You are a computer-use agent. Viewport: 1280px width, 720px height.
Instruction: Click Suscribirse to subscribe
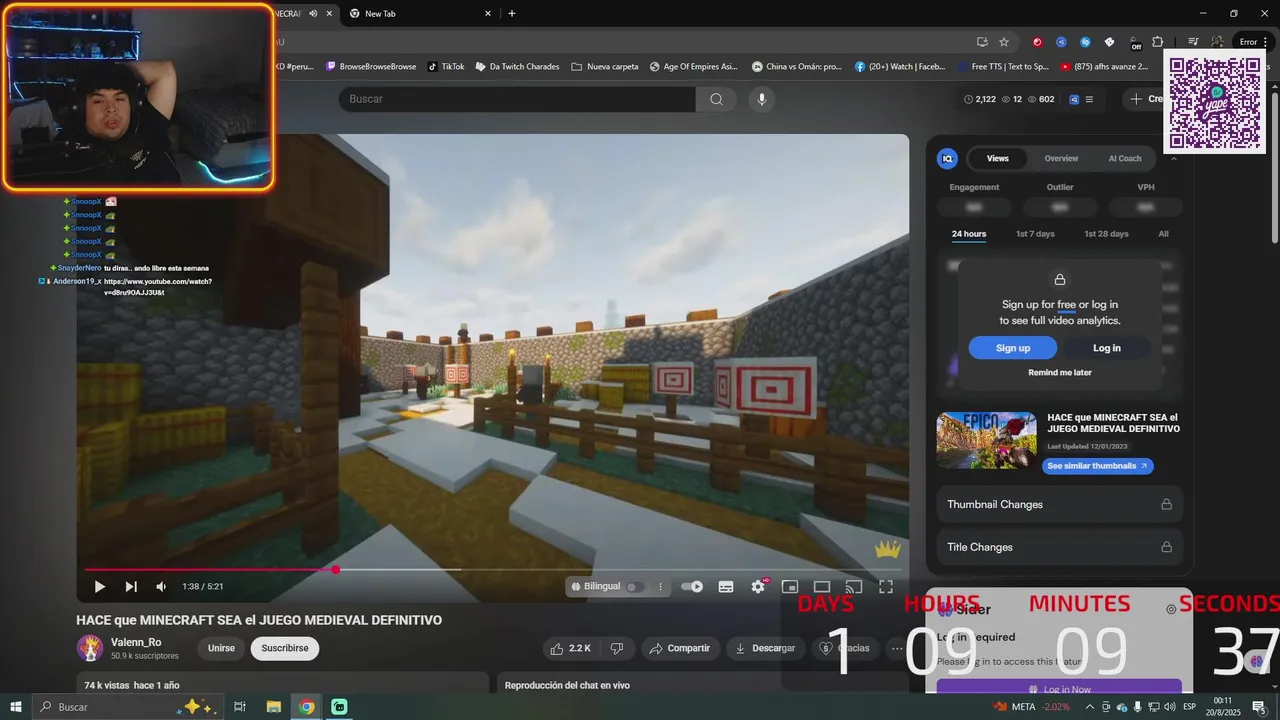285,648
